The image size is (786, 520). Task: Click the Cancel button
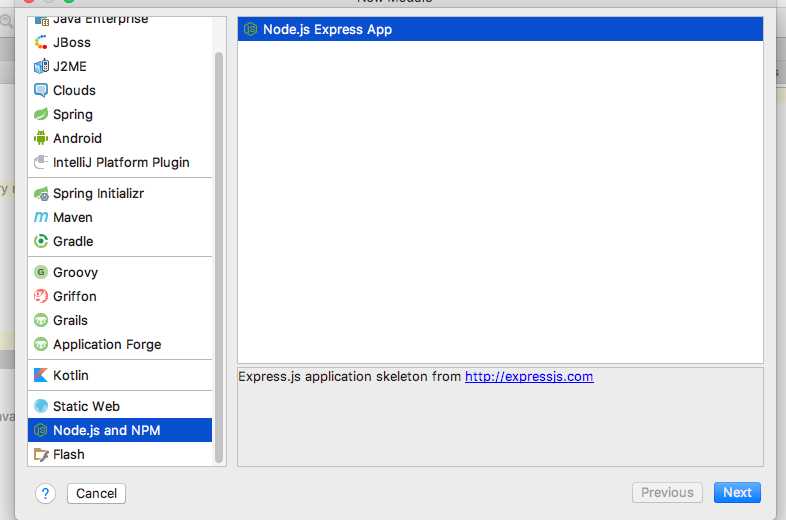point(96,493)
